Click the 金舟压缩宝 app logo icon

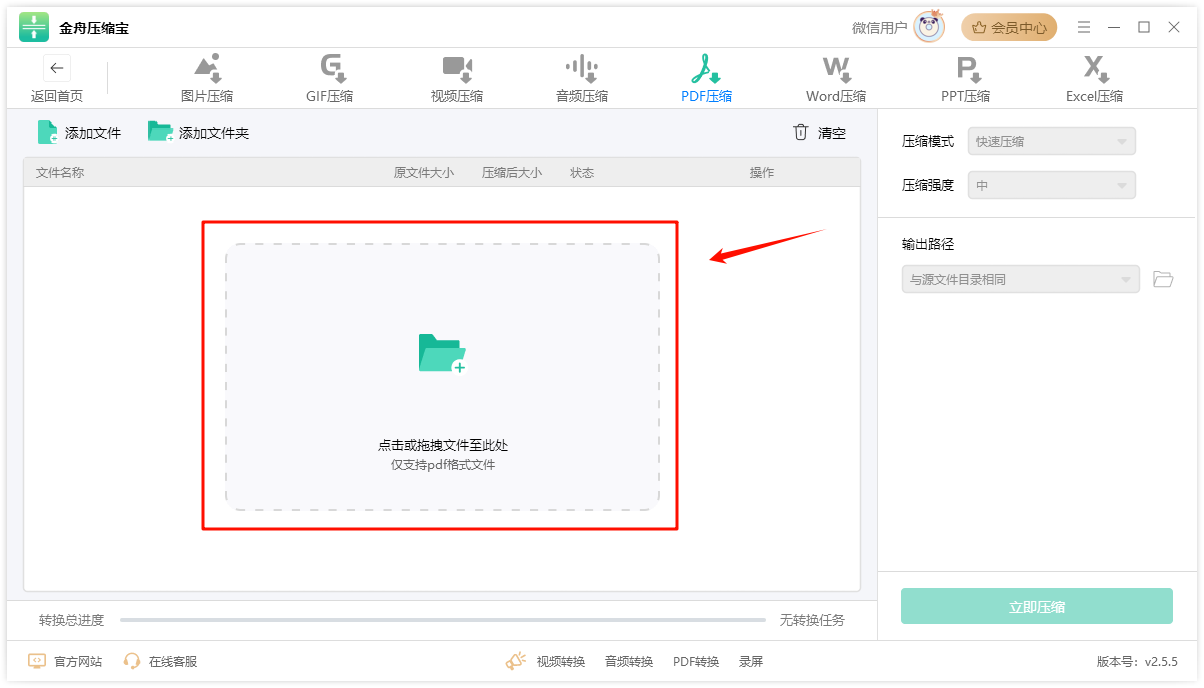(x=34, y=28)
